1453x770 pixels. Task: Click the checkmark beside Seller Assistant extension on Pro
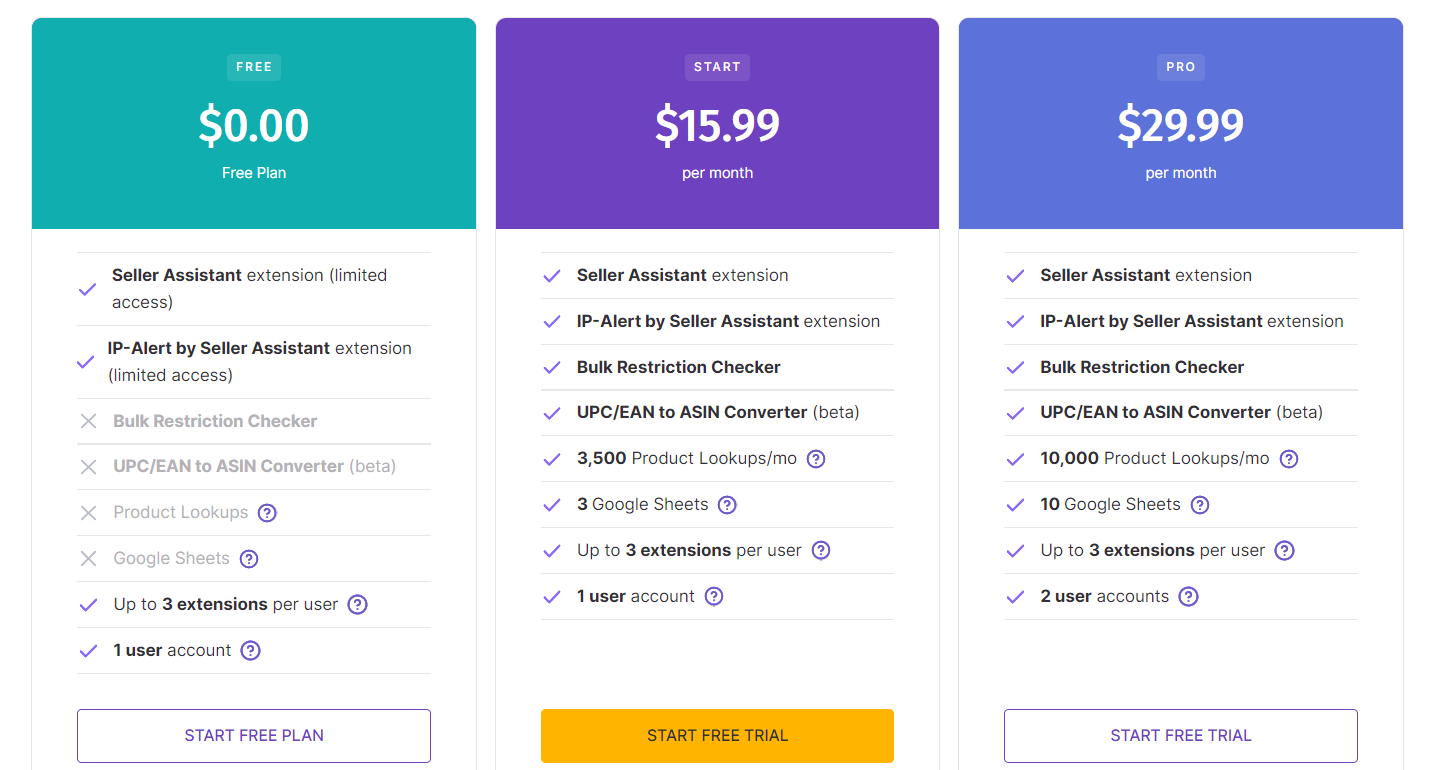pos(1015,275)
